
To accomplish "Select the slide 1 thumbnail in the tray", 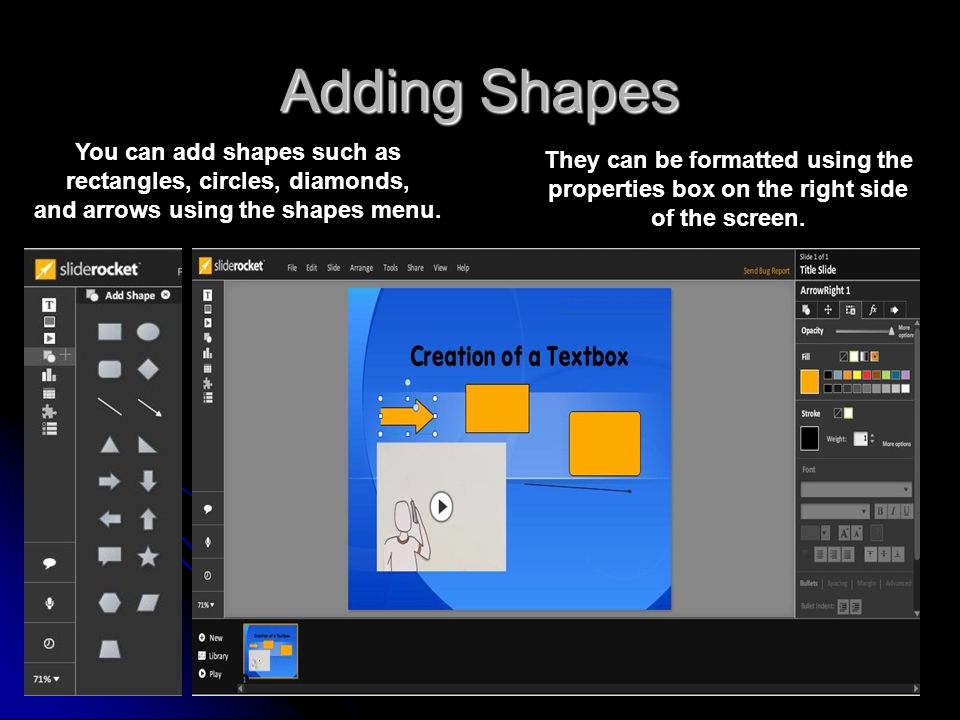I will (271, 651).
